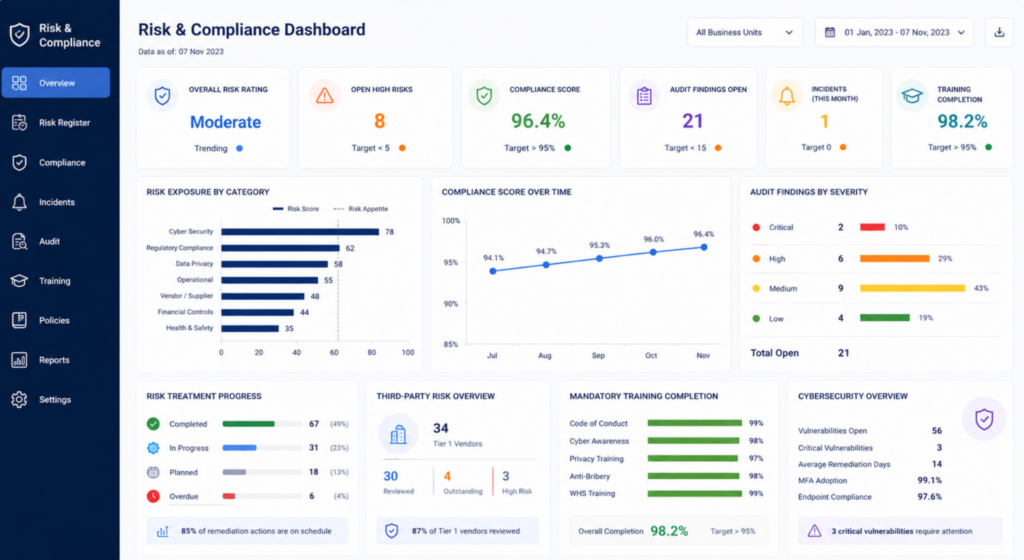Go to the Incidents section

[56, 202]
